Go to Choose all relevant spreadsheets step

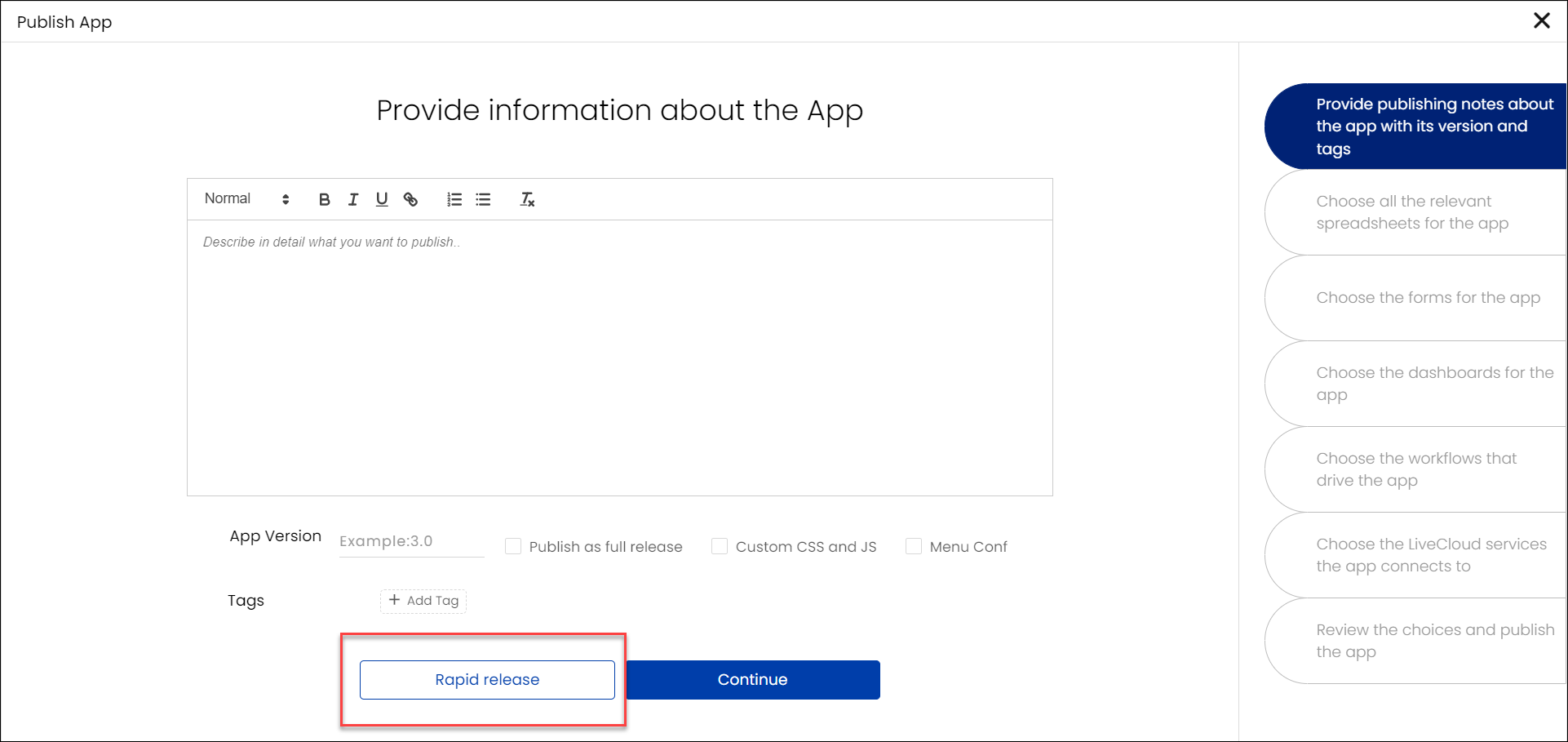[x=1415, y=212]
